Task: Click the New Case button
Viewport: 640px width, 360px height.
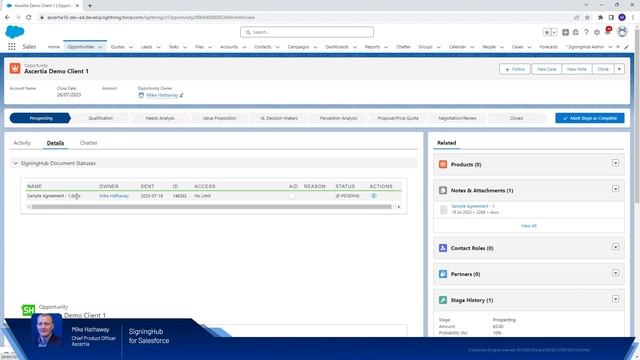Action: [x=547, y=69]
